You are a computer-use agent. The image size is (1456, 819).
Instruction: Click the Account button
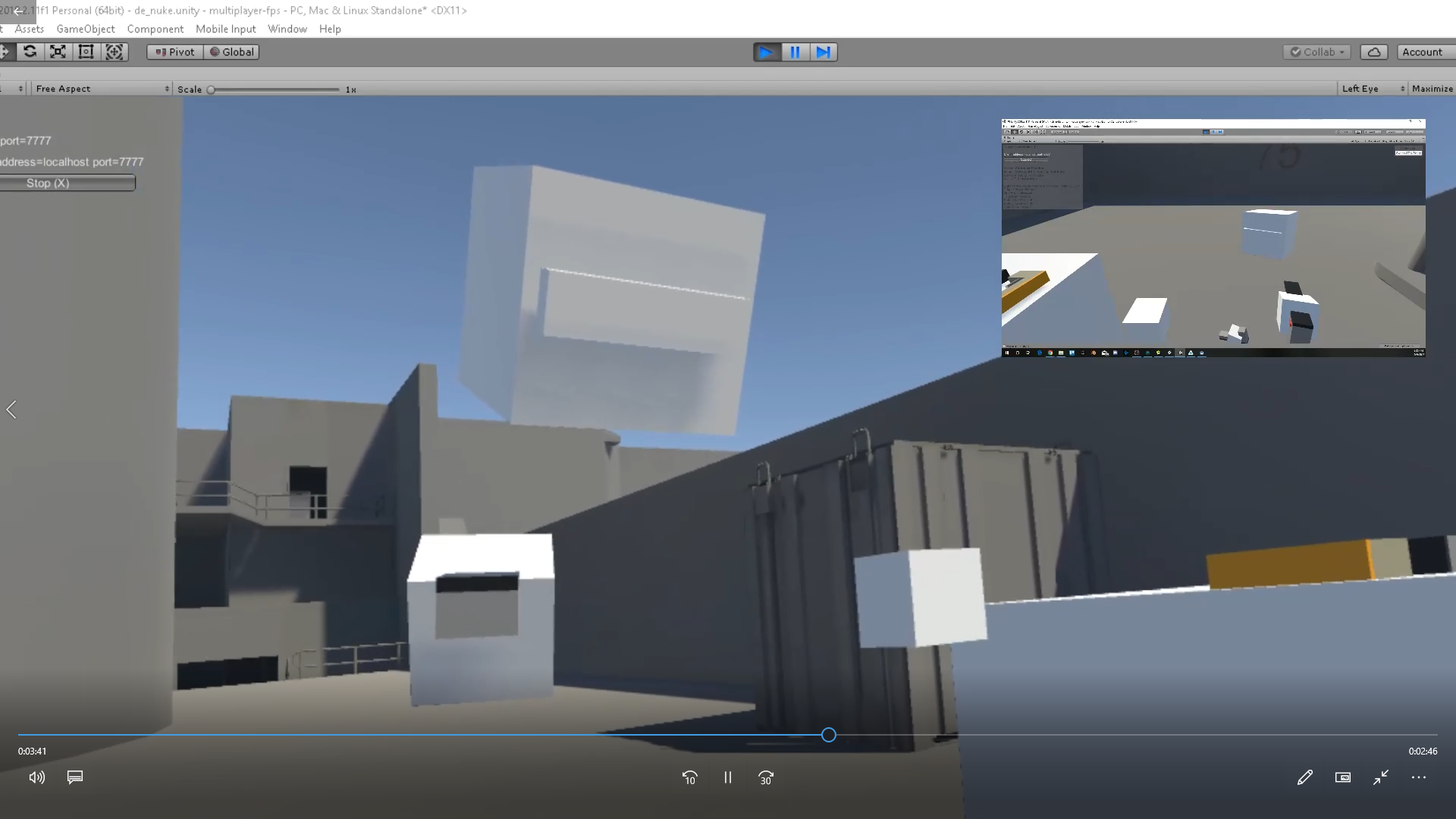[1422, 52]
